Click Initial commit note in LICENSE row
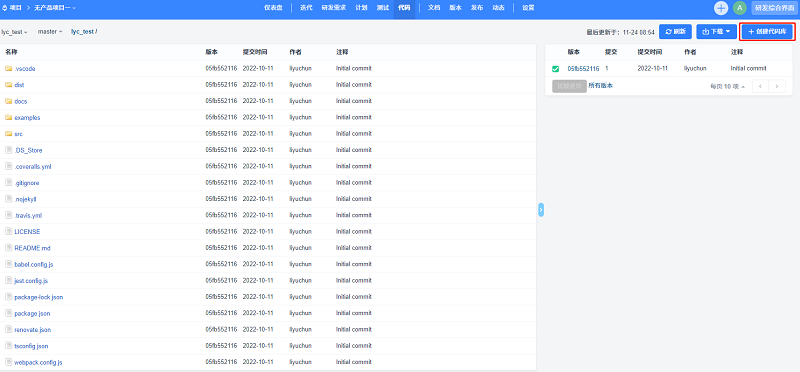 (x=354, y=232)
